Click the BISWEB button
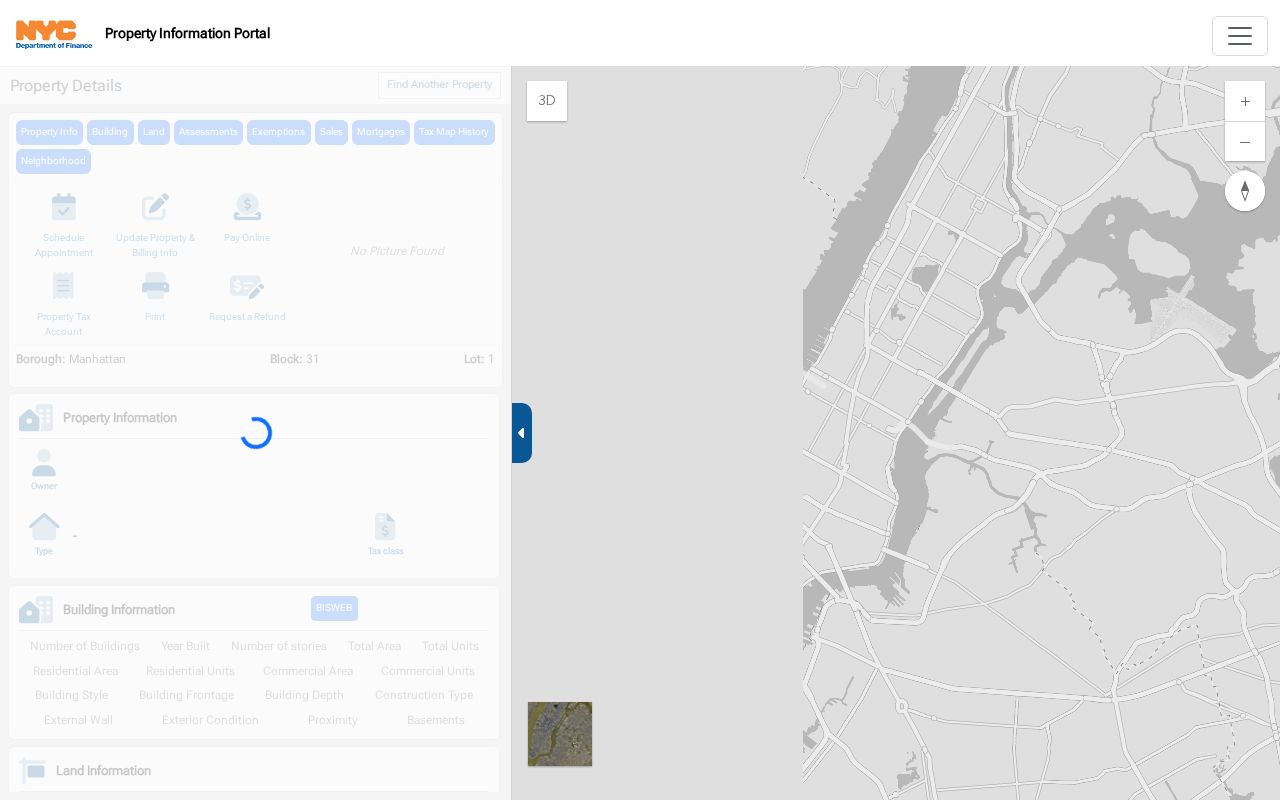Image resolution: width=1280 pixels, height=800 pixels. tap(334, 608)
